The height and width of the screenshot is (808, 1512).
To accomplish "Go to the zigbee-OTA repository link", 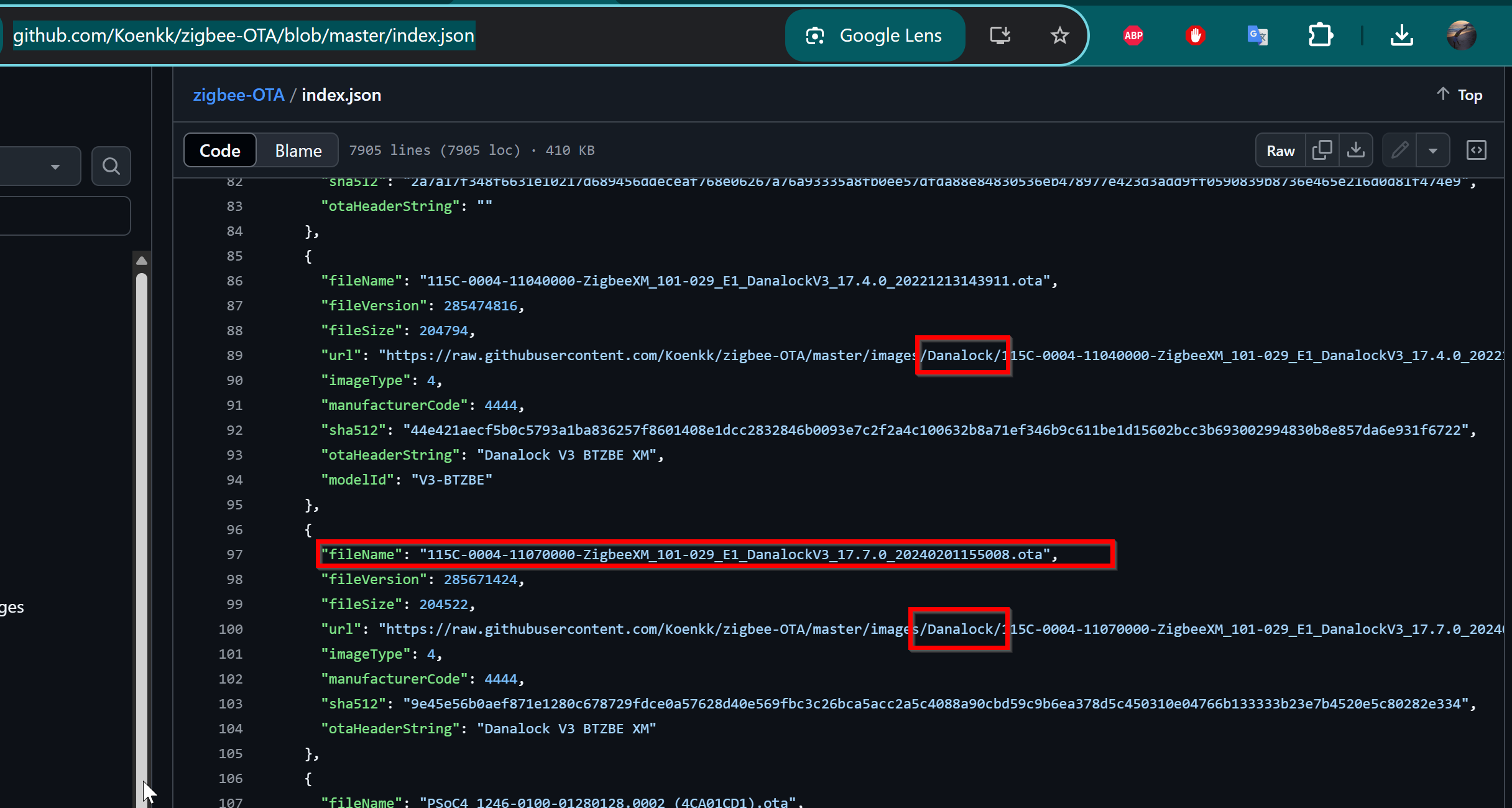I will pos(238,95).
